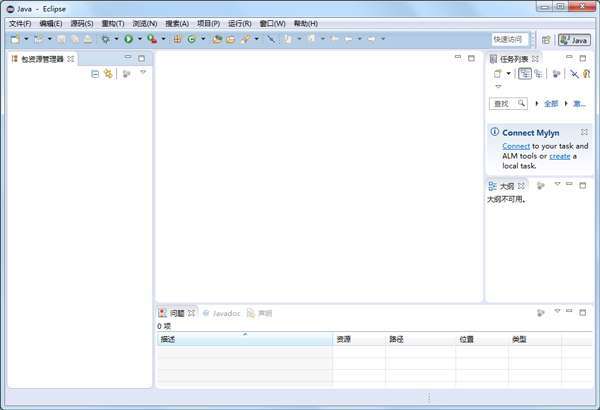This screenshot has width=600, height=410.
Task: Toggle the Categorized presentation in Task List
Action: tap(525, 74)
